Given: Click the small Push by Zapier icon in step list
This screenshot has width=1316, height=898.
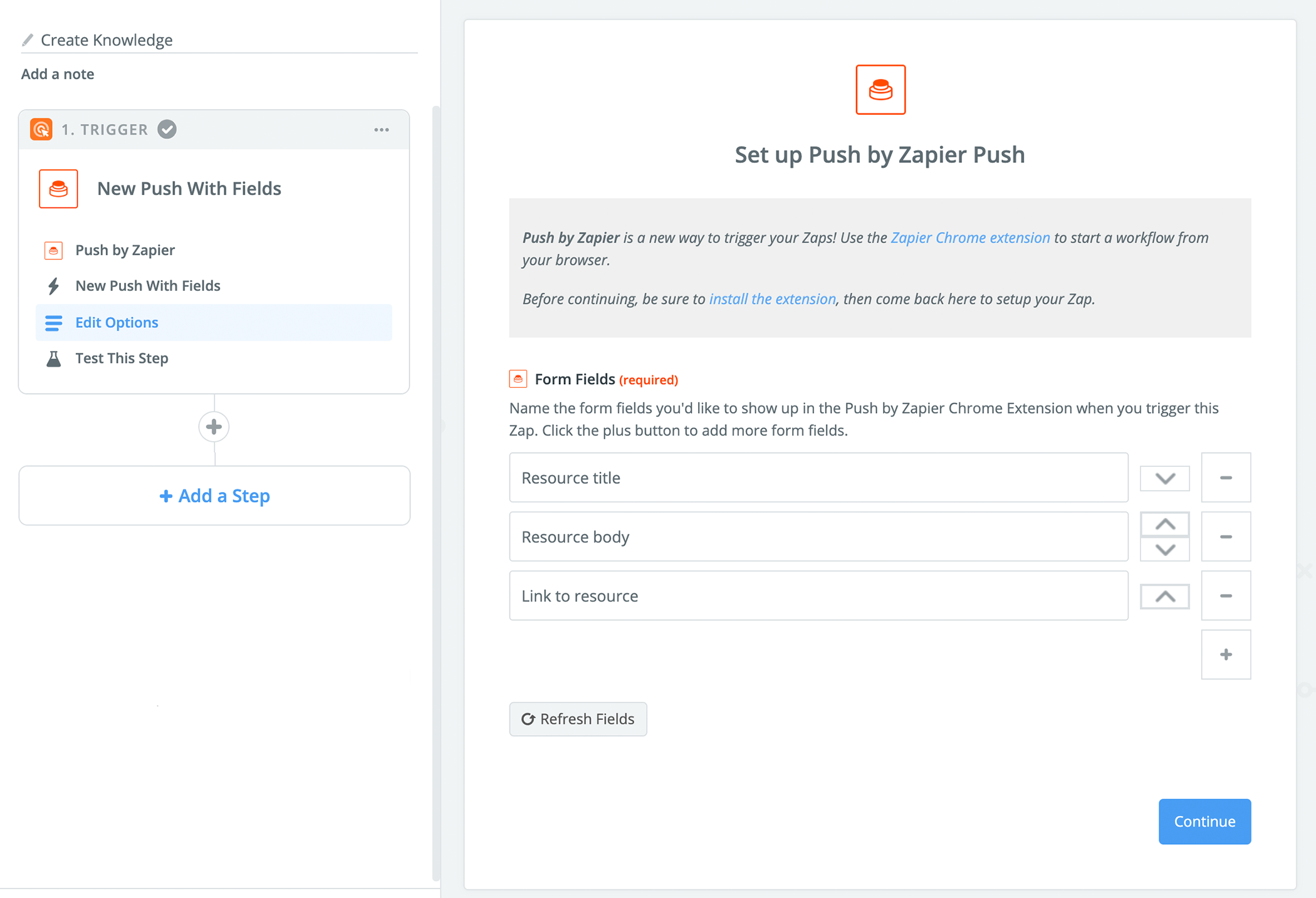Looking at the screenshot, I should 53,250.
